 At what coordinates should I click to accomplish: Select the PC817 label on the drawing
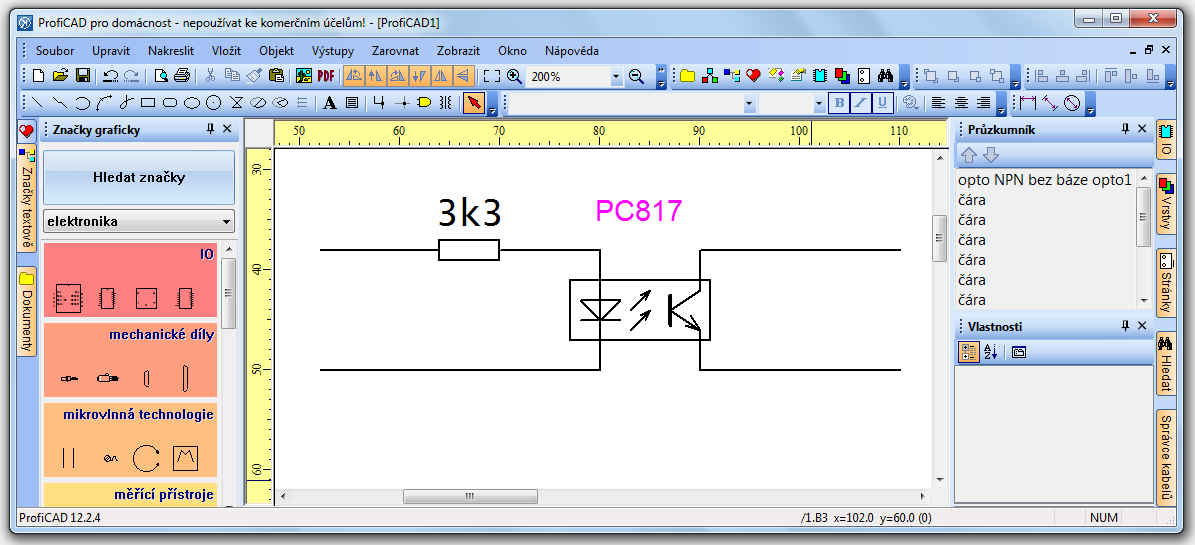[x=638, y=211]
